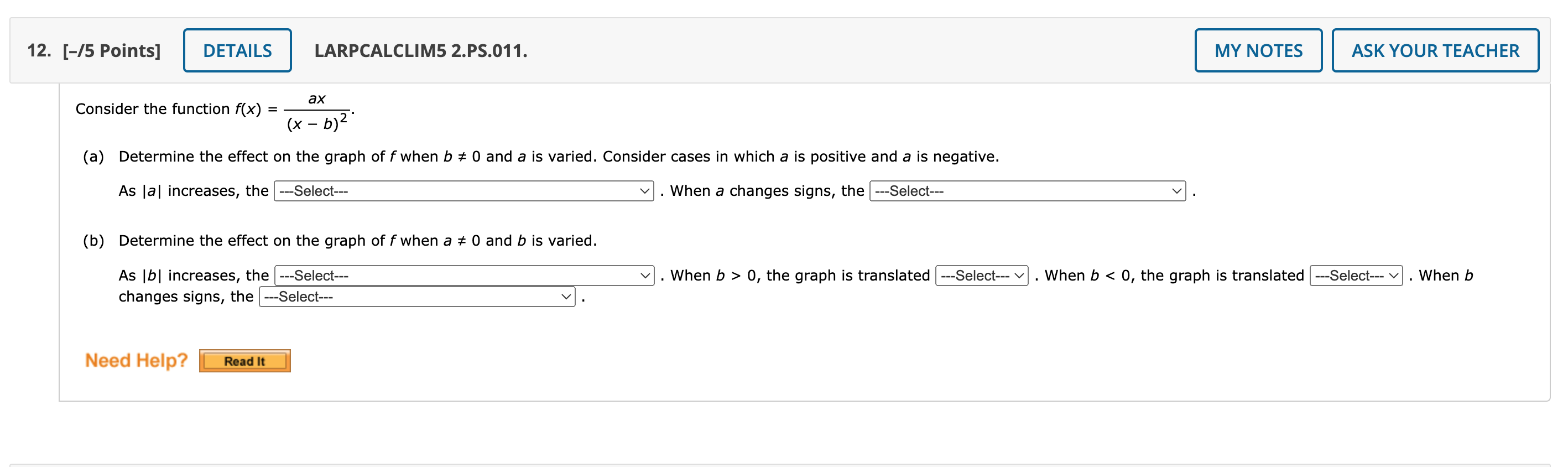Click the scrollbar at page bottom

tap(784, 464)
